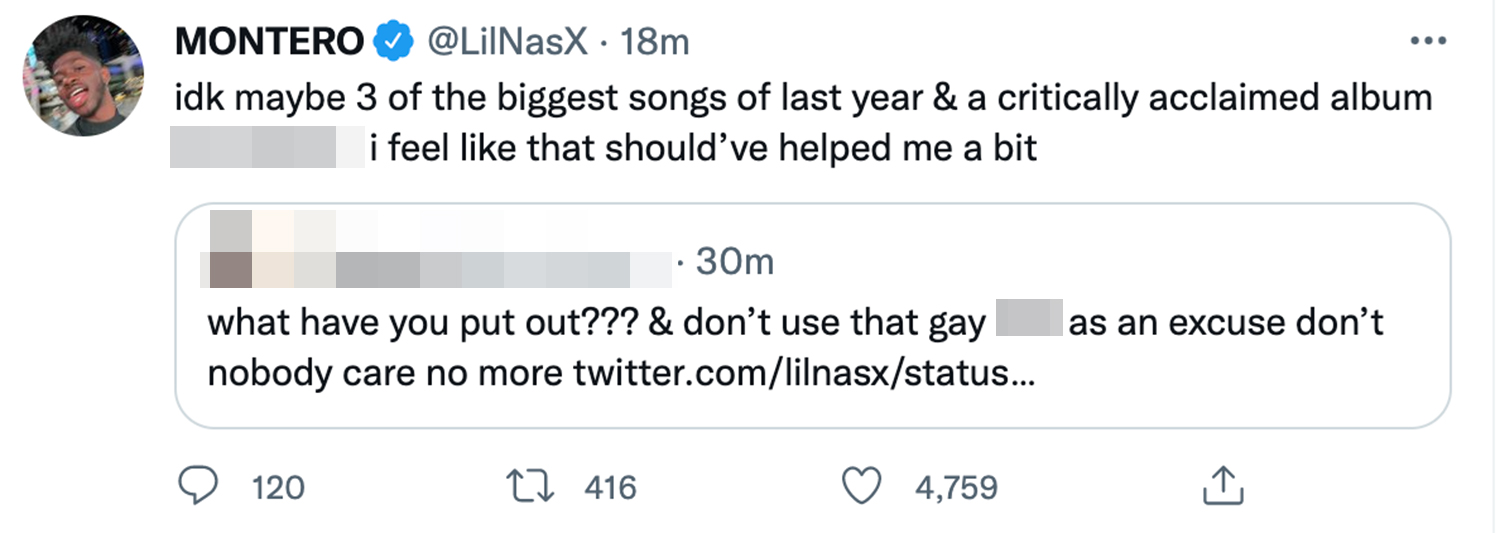The image size is (1500, 533).
Task: Like the tweet with the heart icon
Action: pyautogui.click(x=858, y=486)
